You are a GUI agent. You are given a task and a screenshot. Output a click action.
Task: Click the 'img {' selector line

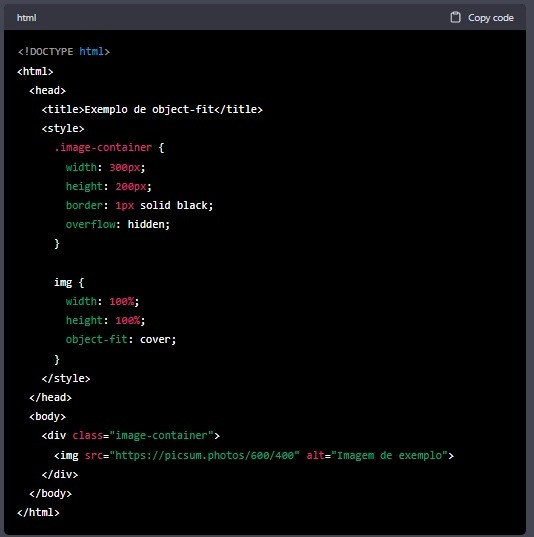point(69,283)
